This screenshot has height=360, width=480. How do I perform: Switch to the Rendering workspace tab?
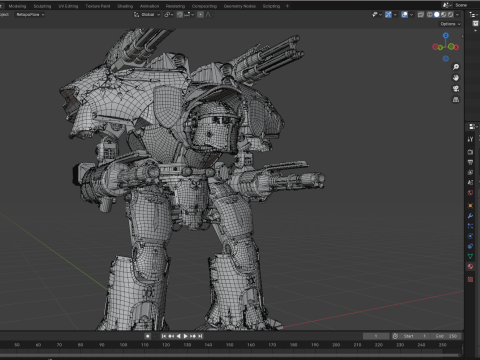coord(175,6)
